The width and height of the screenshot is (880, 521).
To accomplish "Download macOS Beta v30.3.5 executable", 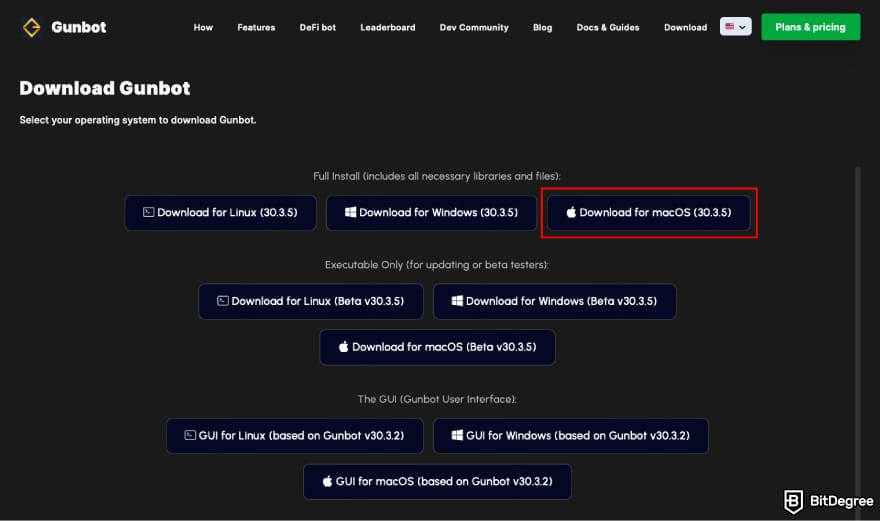I will click(437, 348).
